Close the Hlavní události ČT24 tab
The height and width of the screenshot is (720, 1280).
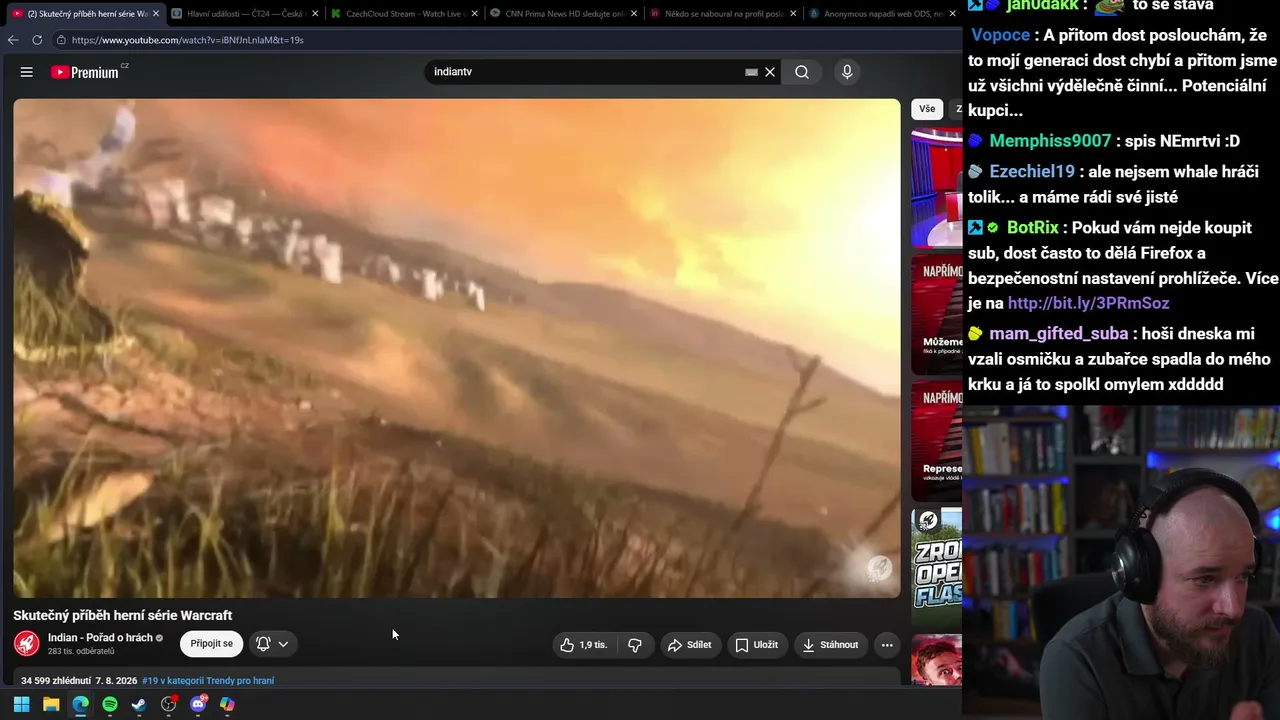(316, 14)
